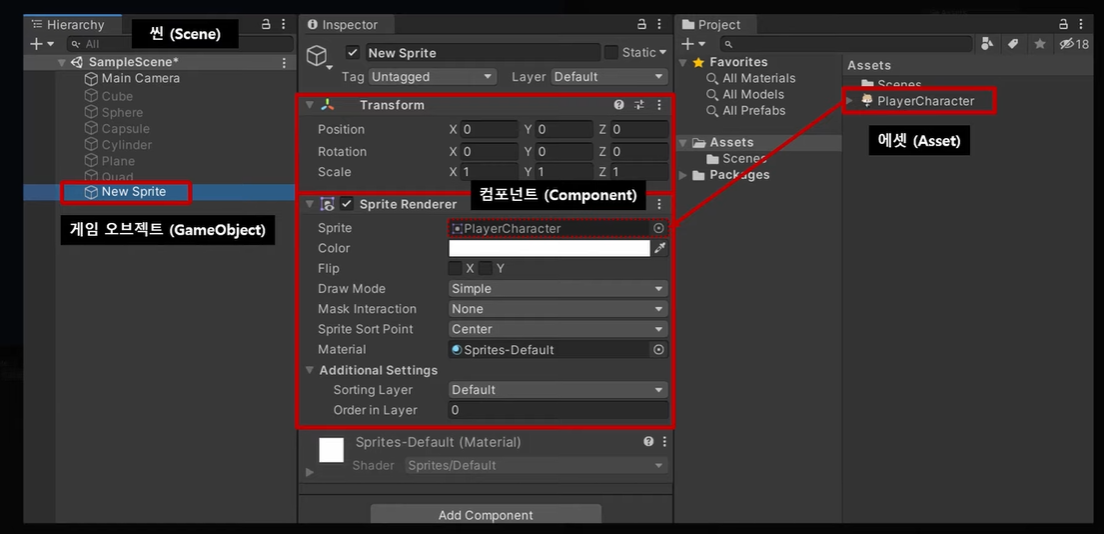
Task: Select Main Camera in Hierarchy
Action: (140, 78)
